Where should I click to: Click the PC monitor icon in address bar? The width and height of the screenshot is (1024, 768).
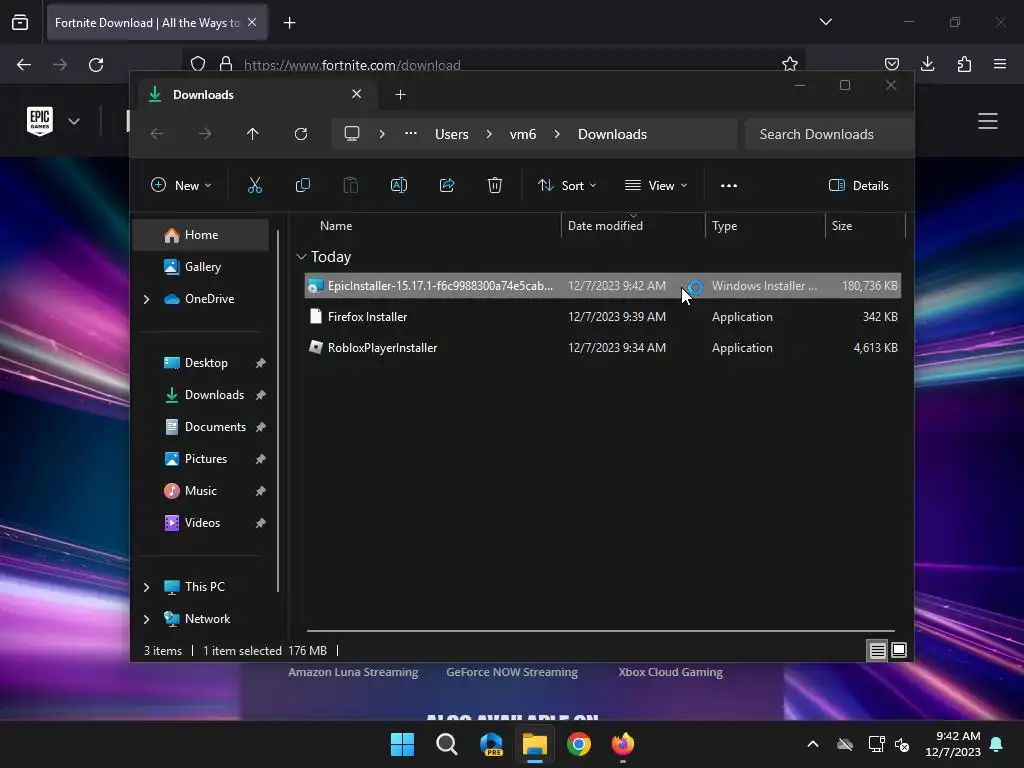tap(352, 134)
